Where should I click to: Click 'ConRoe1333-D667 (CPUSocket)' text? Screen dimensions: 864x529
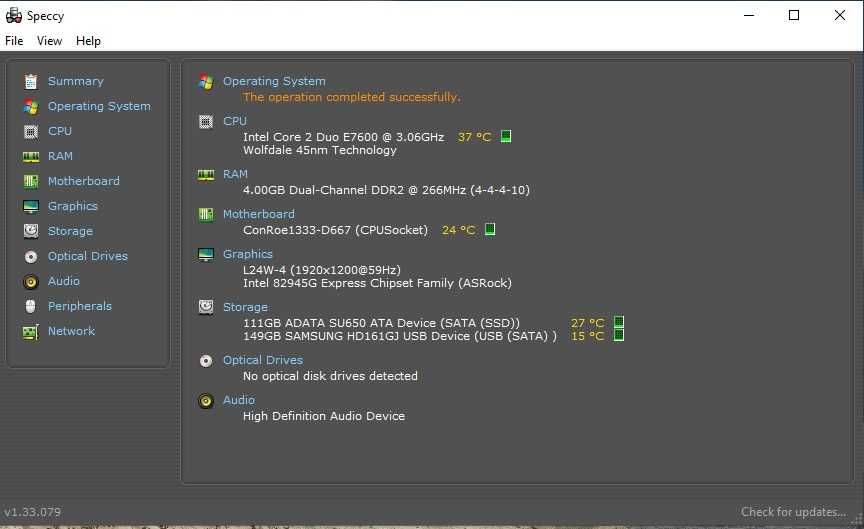click(x=336, y=230)
